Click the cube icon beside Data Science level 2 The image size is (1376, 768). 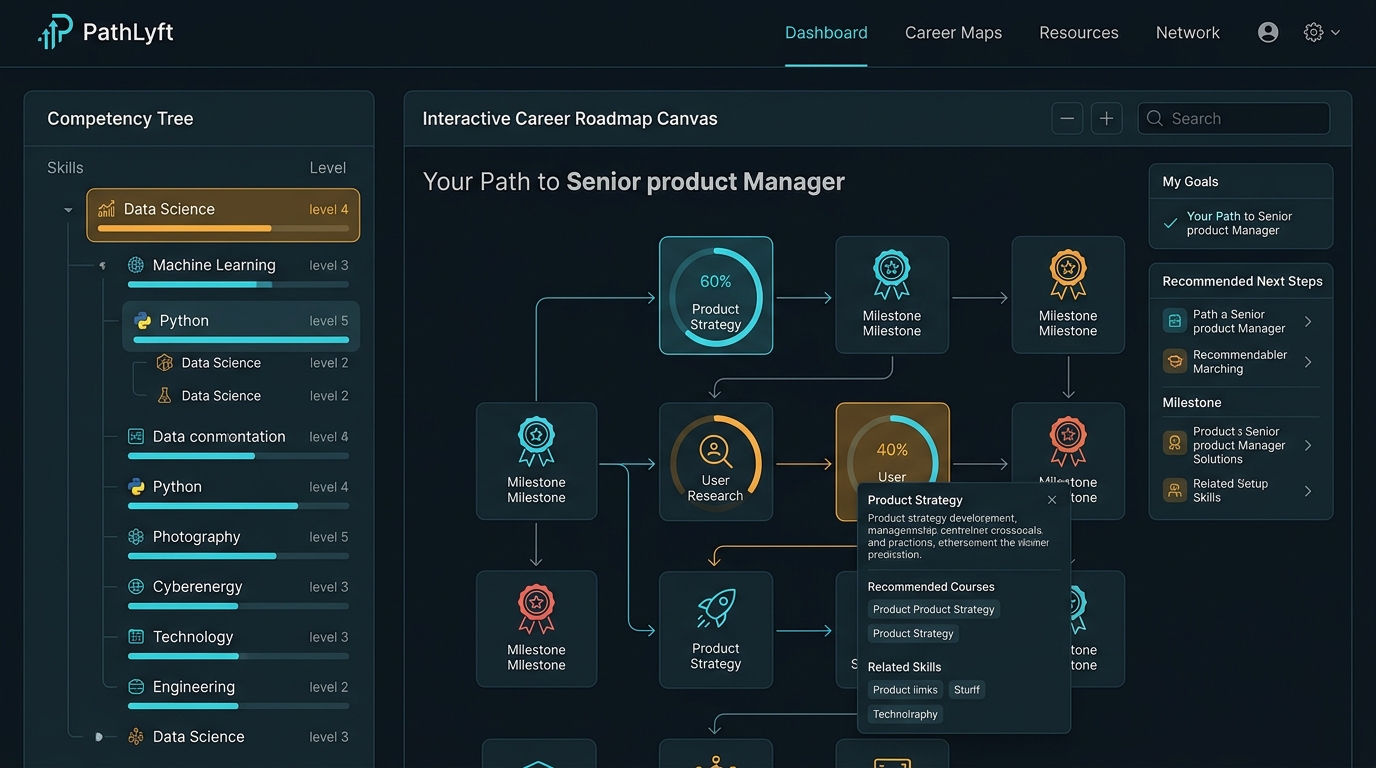pyautogui.click(x=165, y=363)
